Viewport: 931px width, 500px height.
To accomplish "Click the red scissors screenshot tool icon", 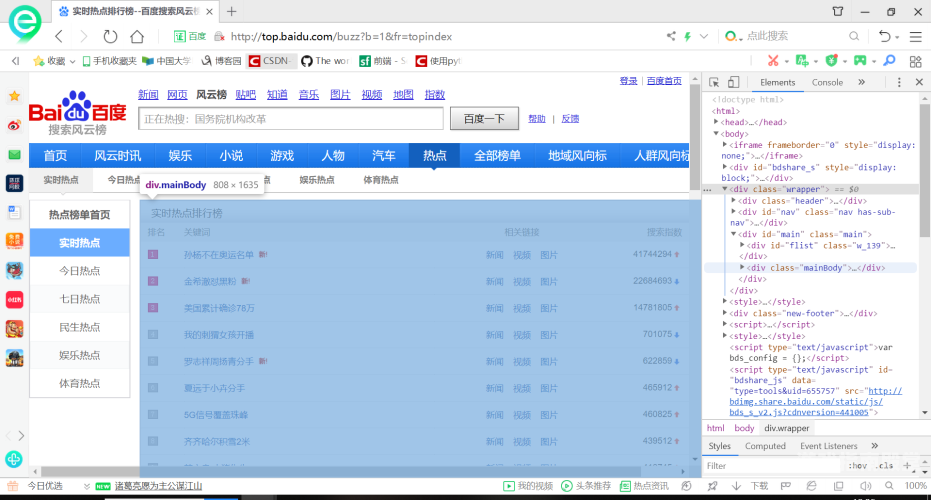I will click(x=772, y=61).
